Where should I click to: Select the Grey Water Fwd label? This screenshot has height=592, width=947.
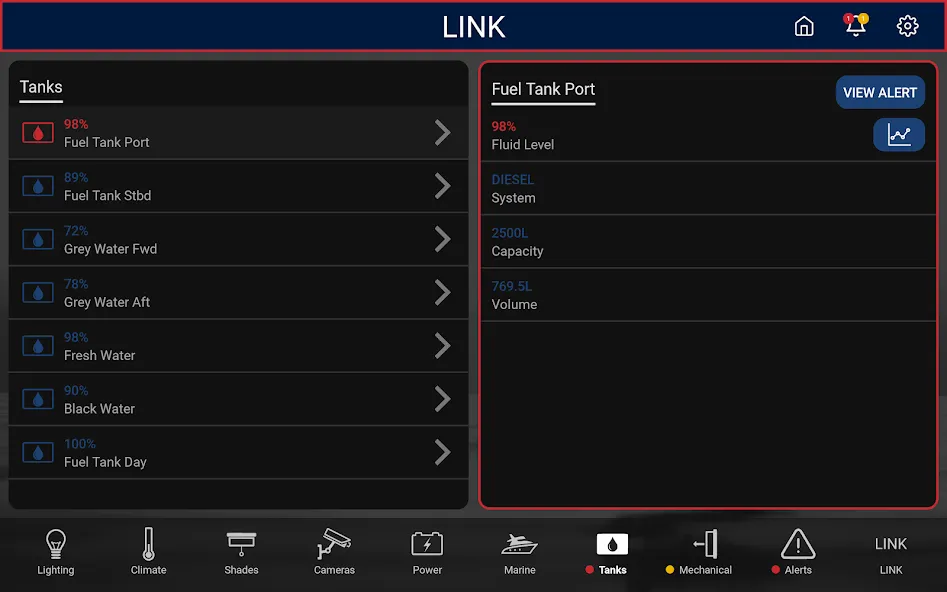(x=111, y=249)
